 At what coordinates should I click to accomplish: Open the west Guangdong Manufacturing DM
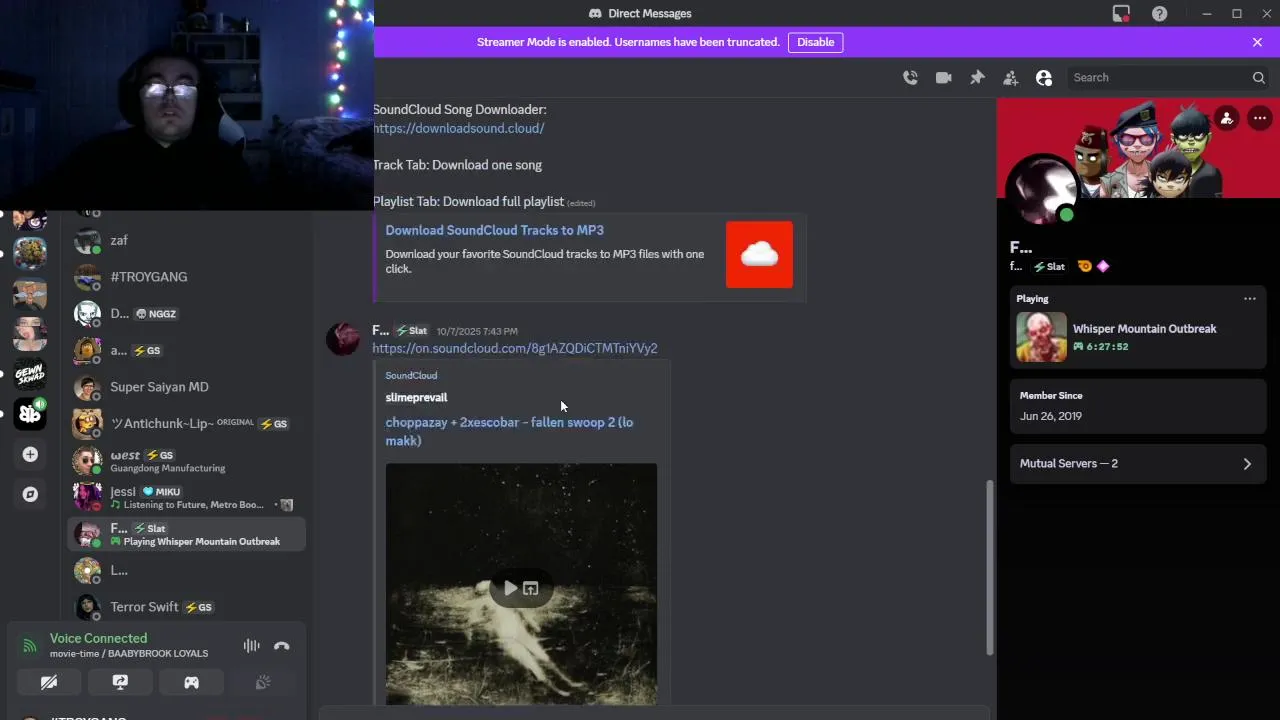(x=186, y=461)
